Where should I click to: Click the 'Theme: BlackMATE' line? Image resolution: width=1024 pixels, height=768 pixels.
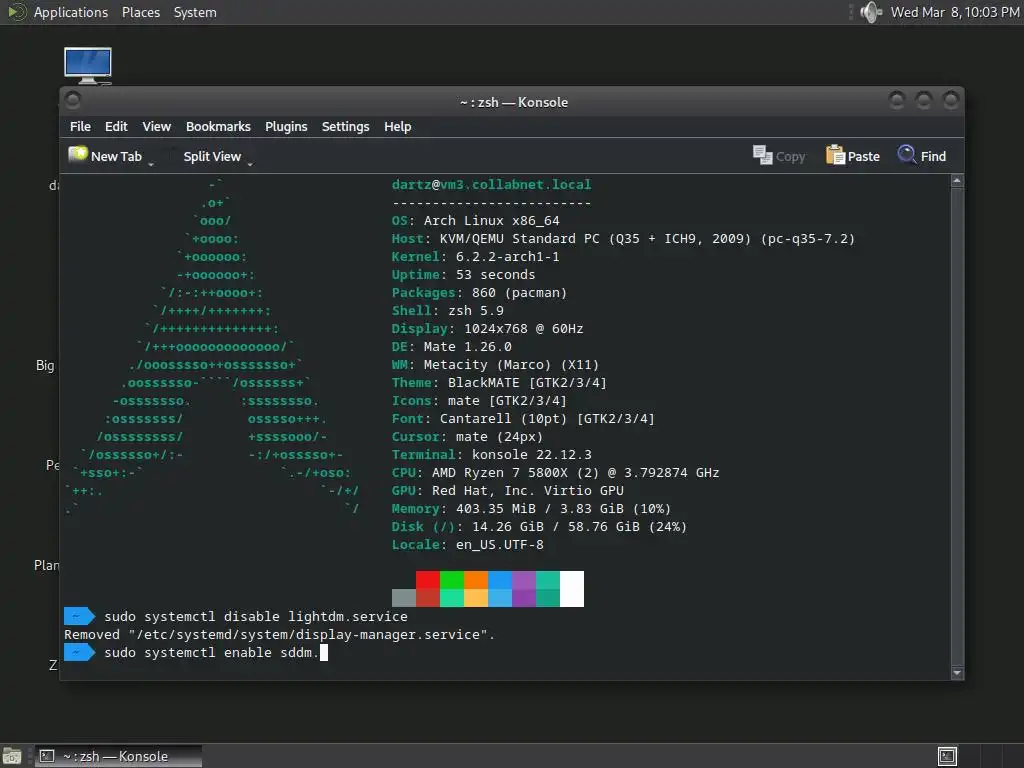click(x=499, y=383)
